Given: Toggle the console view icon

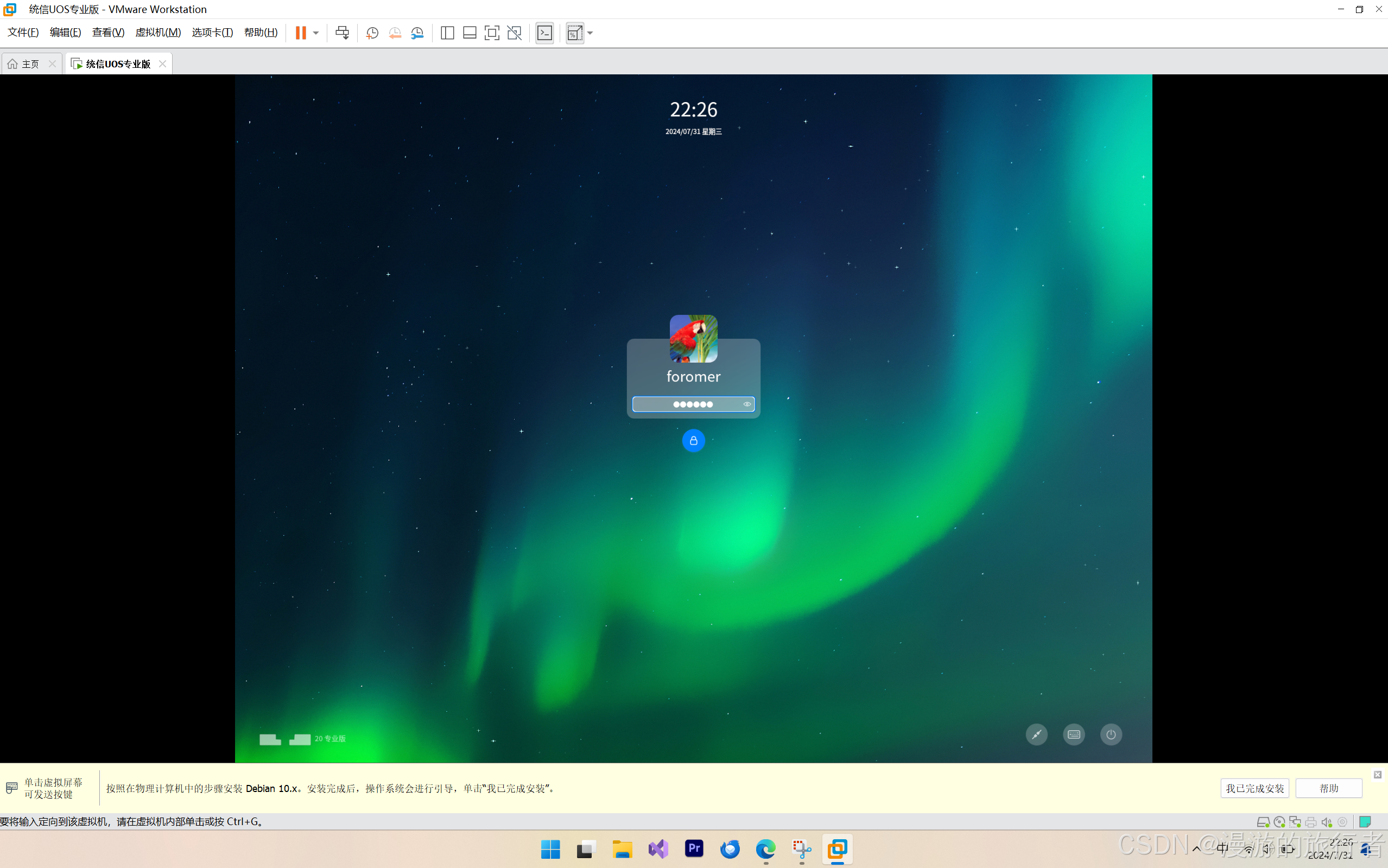Looking at the screenshot, I should [545, 33].
